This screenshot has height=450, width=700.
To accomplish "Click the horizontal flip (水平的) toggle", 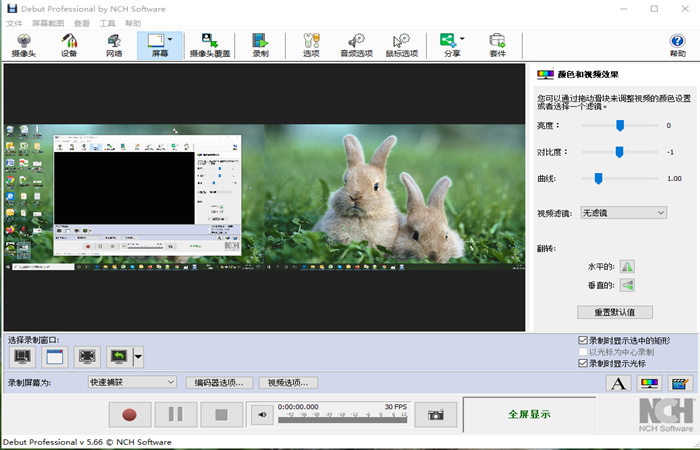I will 627,267.
